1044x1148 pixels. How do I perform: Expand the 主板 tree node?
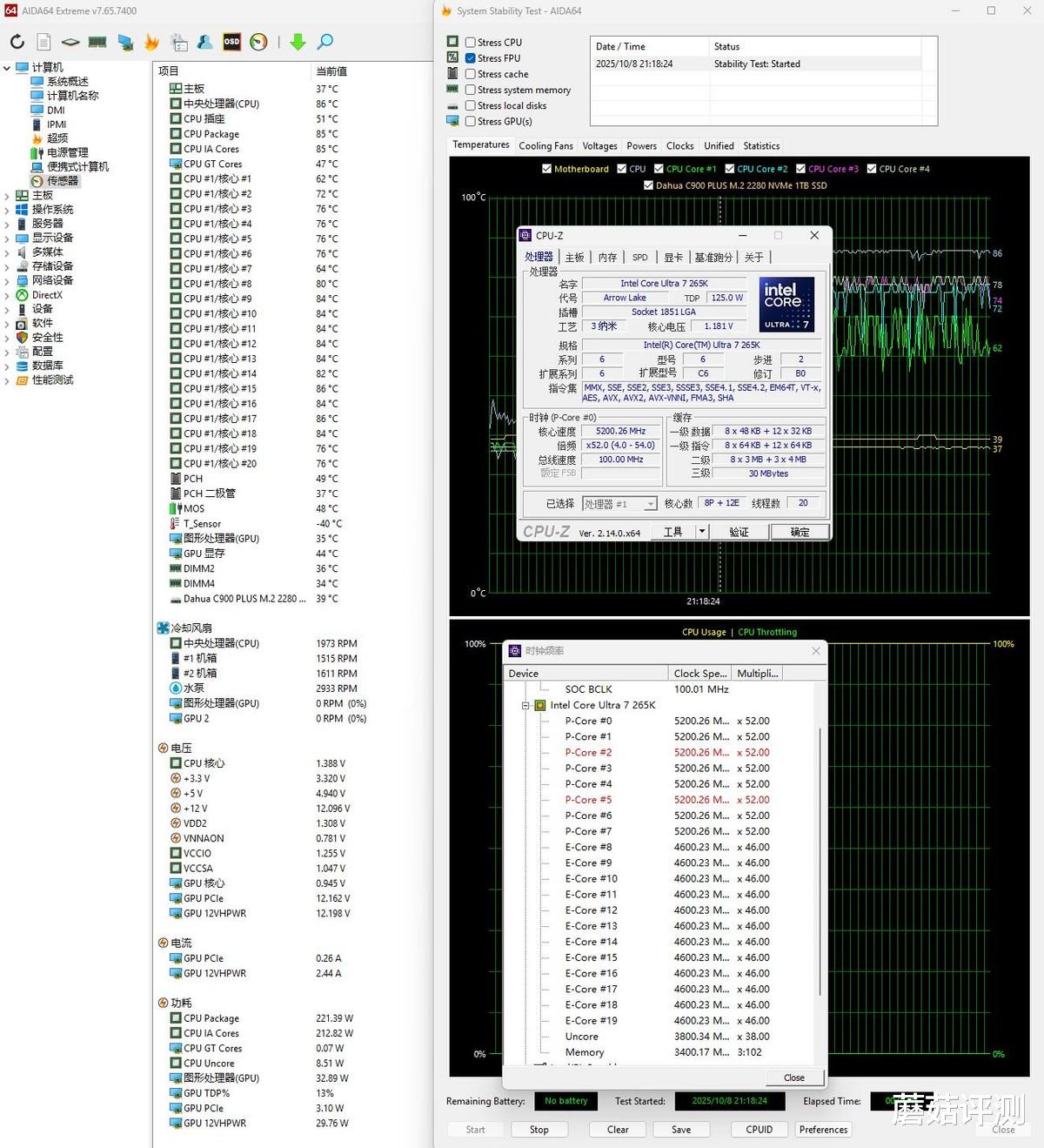click(x=7, y=196)
